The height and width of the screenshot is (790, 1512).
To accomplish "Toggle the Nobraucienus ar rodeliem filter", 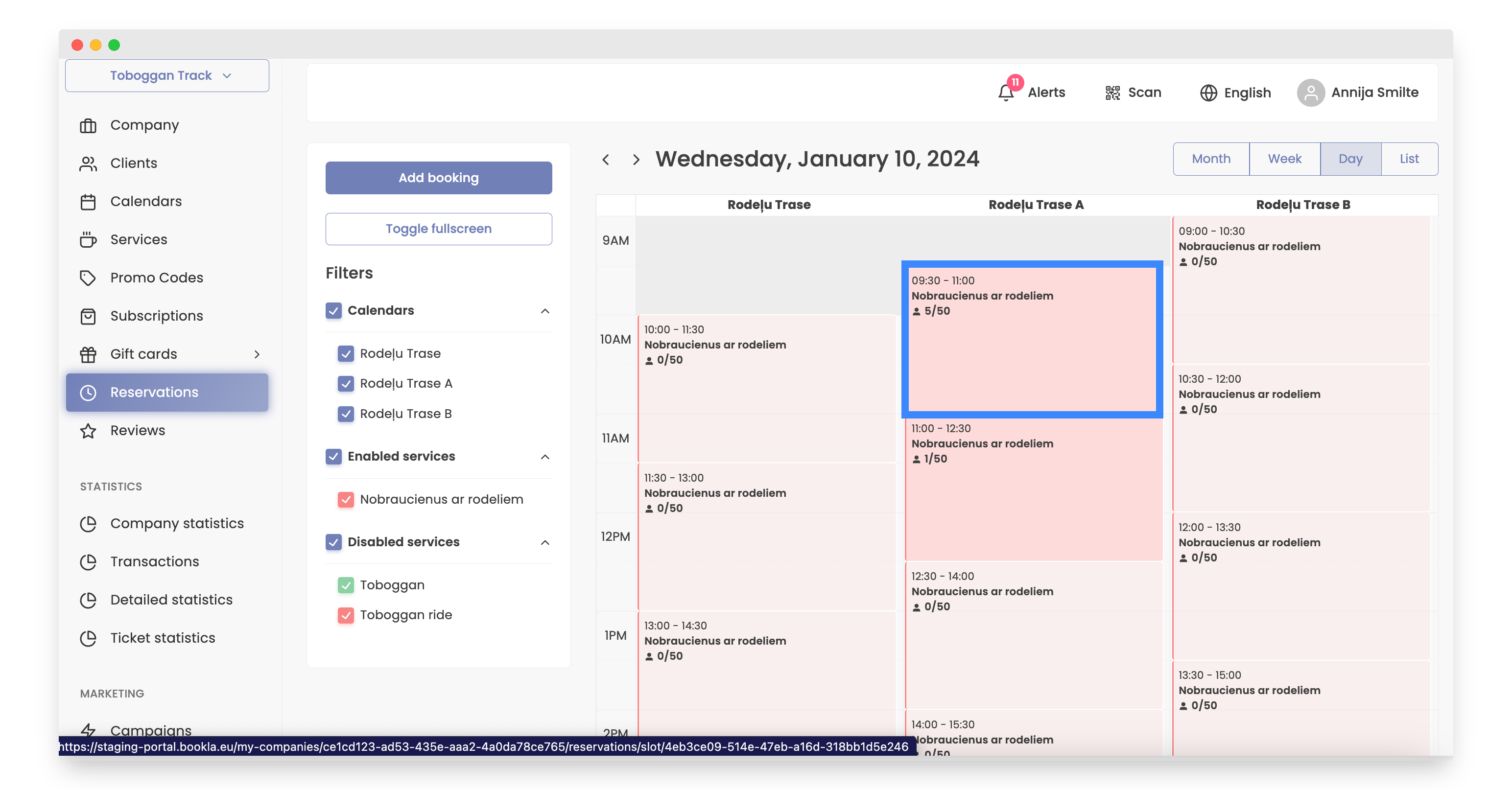I will click(346, 499).
